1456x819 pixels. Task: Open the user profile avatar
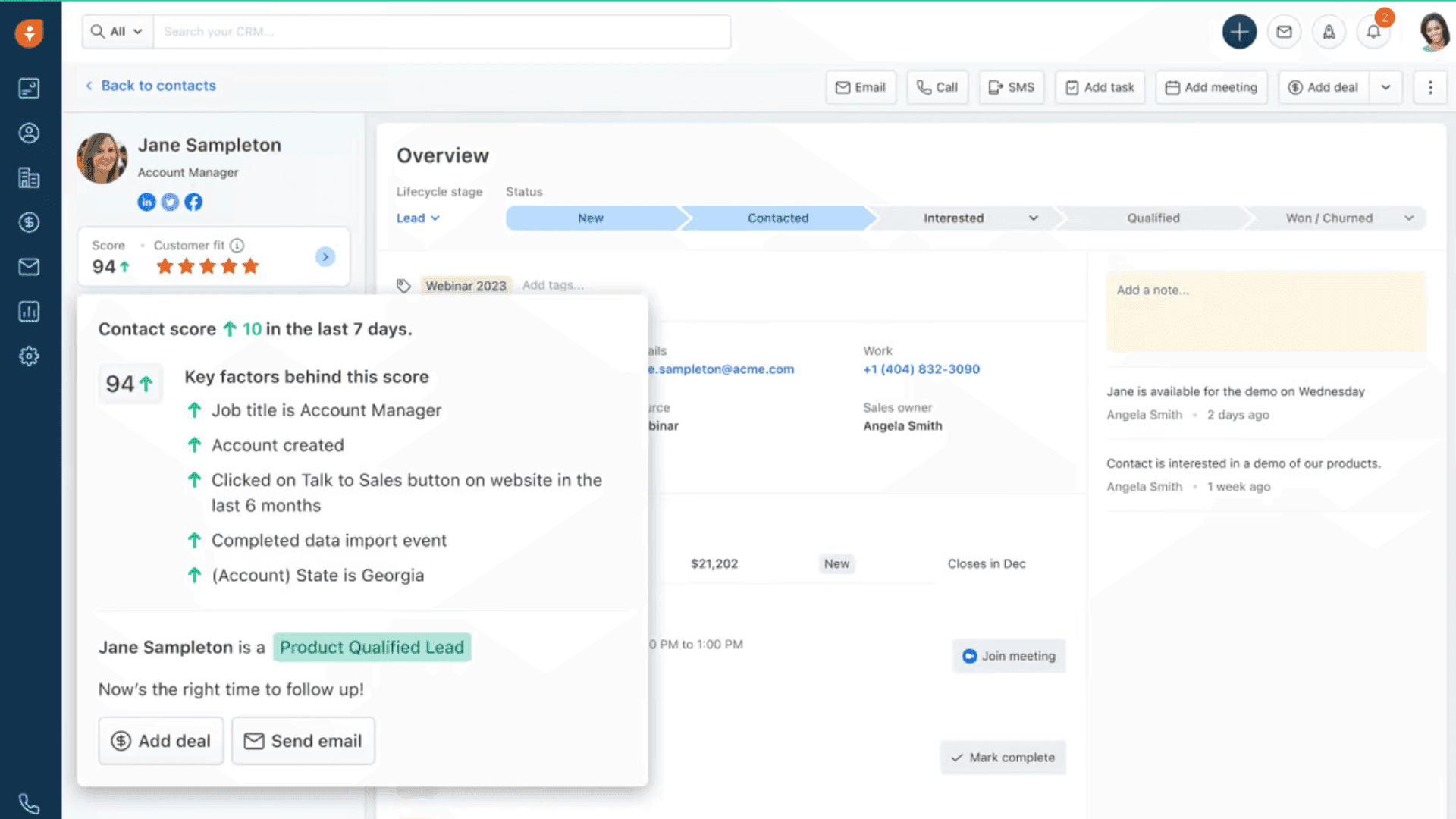[1433, 32]
